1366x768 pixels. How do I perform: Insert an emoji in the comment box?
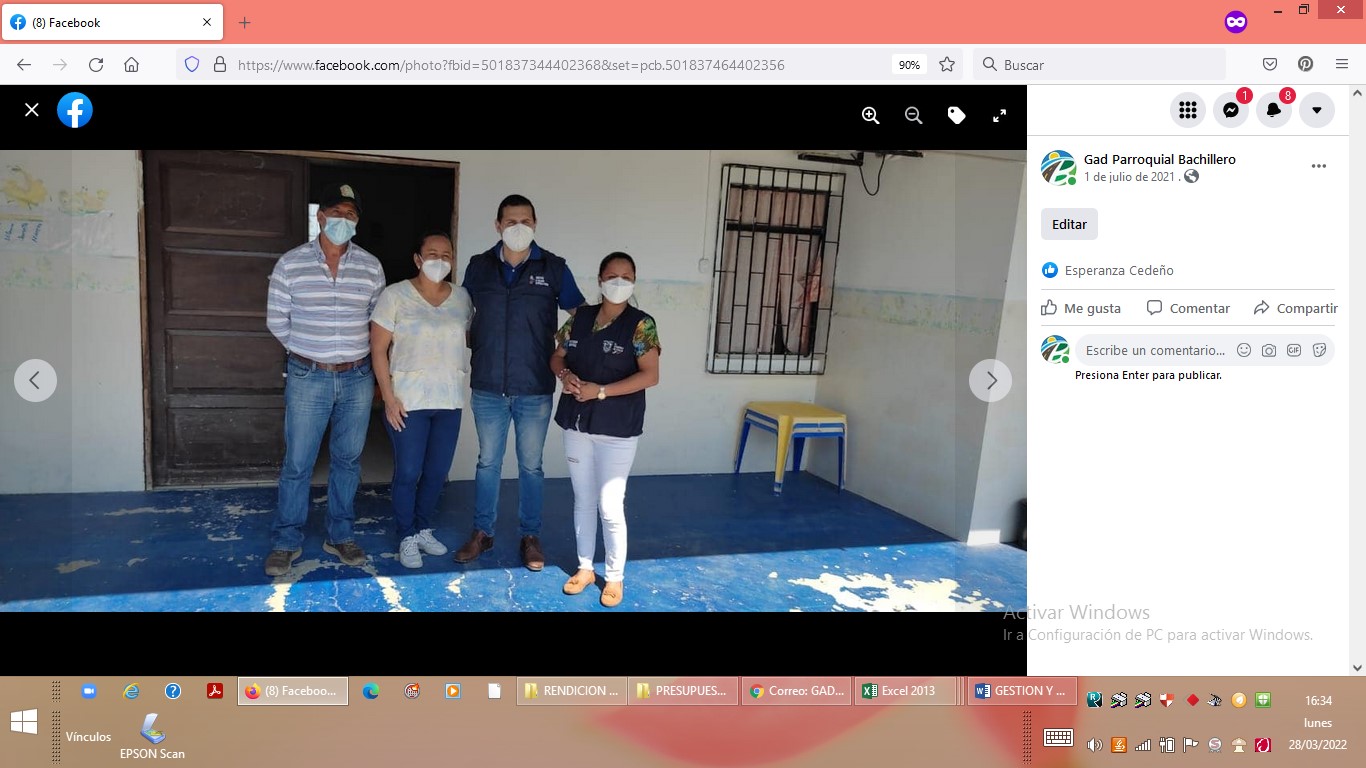(1244, 350)
